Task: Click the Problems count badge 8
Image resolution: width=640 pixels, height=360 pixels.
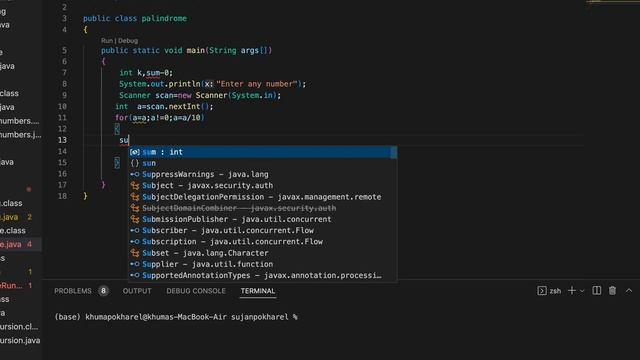Action: point(103,291)
